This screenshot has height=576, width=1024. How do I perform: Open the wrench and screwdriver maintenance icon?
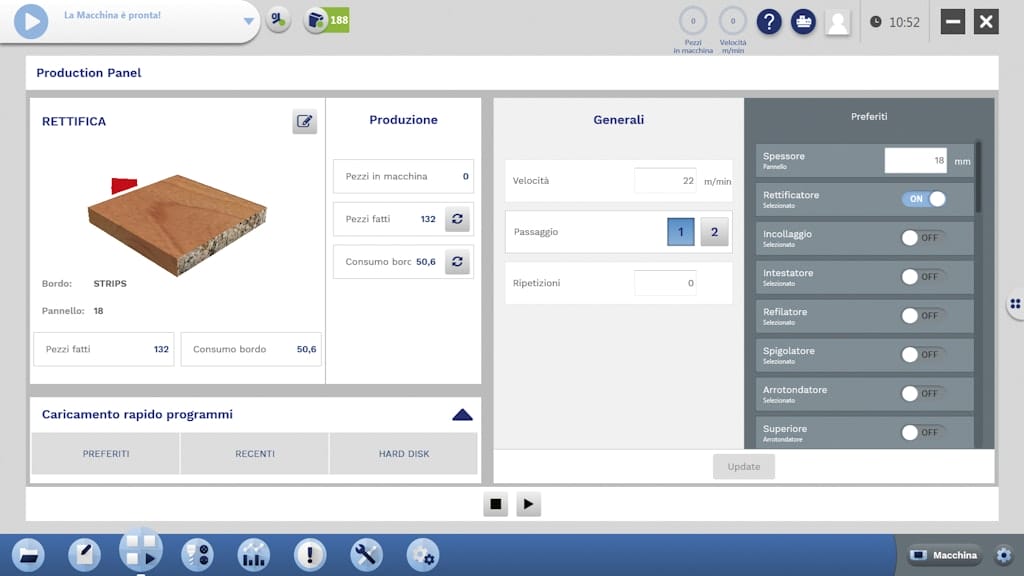(x=366, y=555)
